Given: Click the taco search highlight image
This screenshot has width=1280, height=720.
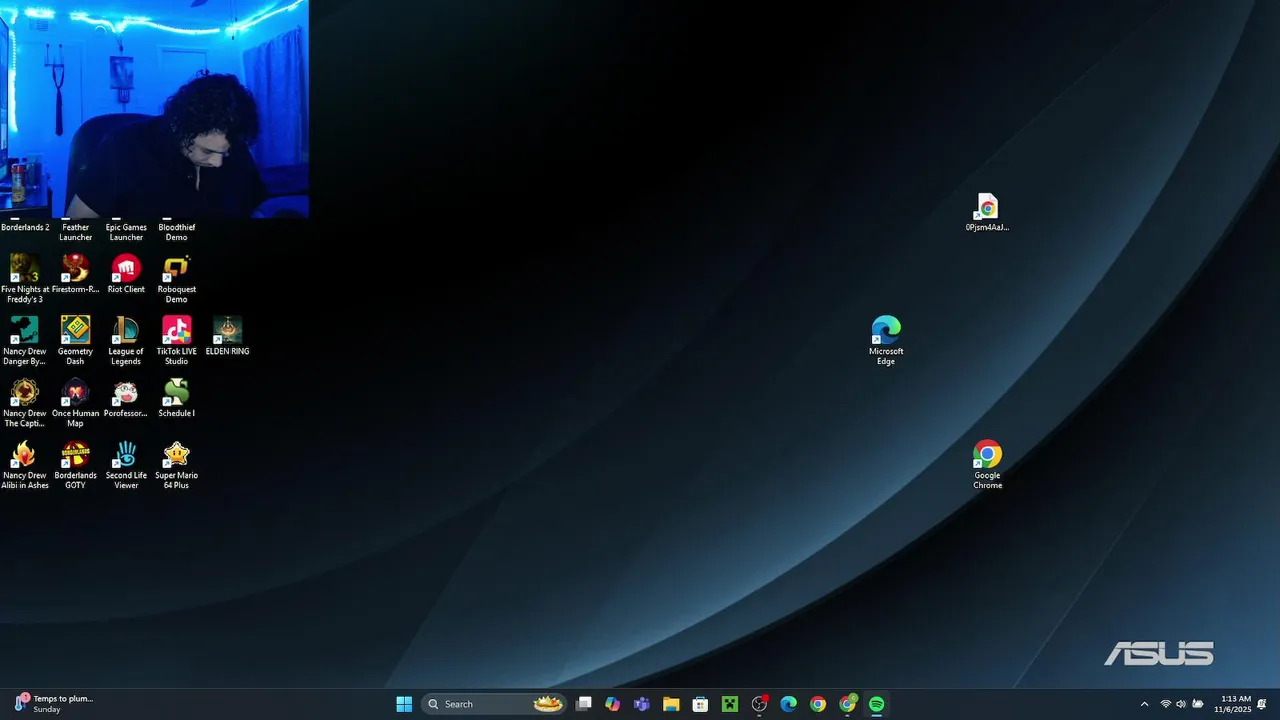Looking at the screenshot, I should (548, 704).
